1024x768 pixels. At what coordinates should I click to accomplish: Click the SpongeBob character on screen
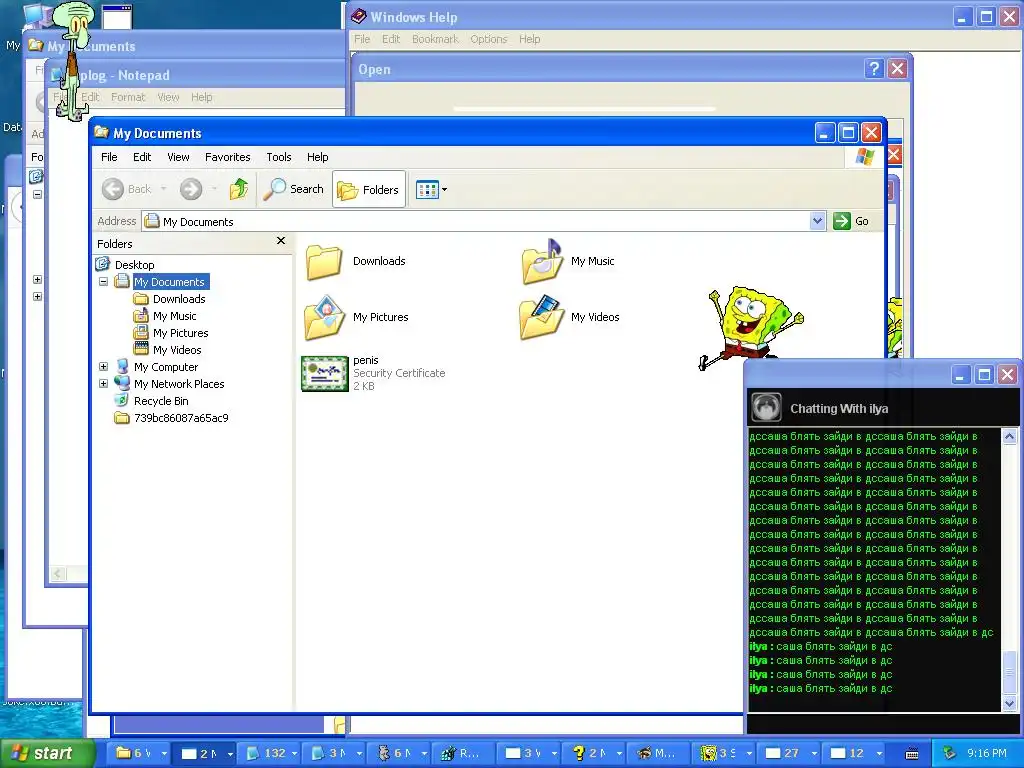[751, 327]
